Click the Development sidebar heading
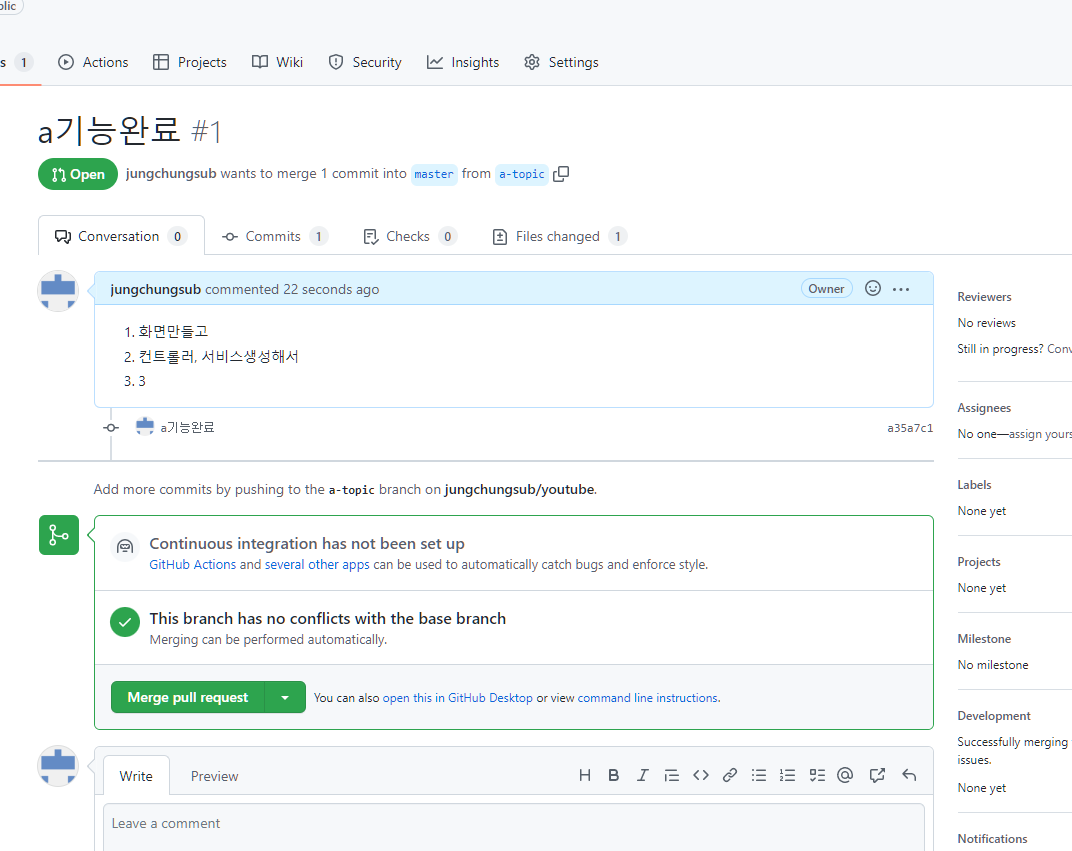Image resolution: width=1072 pixels, height=851 pixels. coord(993,716)
